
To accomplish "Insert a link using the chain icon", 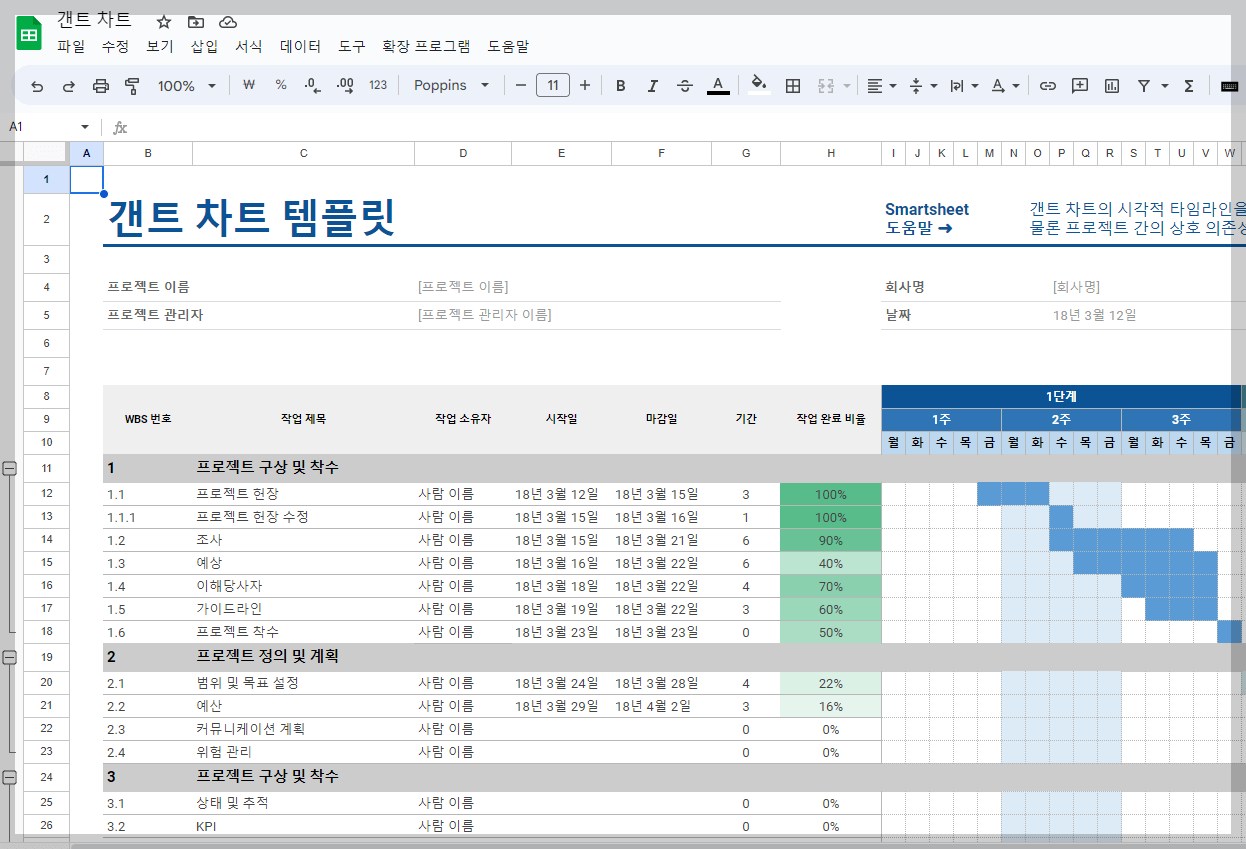I will (x=1047, y=86).
